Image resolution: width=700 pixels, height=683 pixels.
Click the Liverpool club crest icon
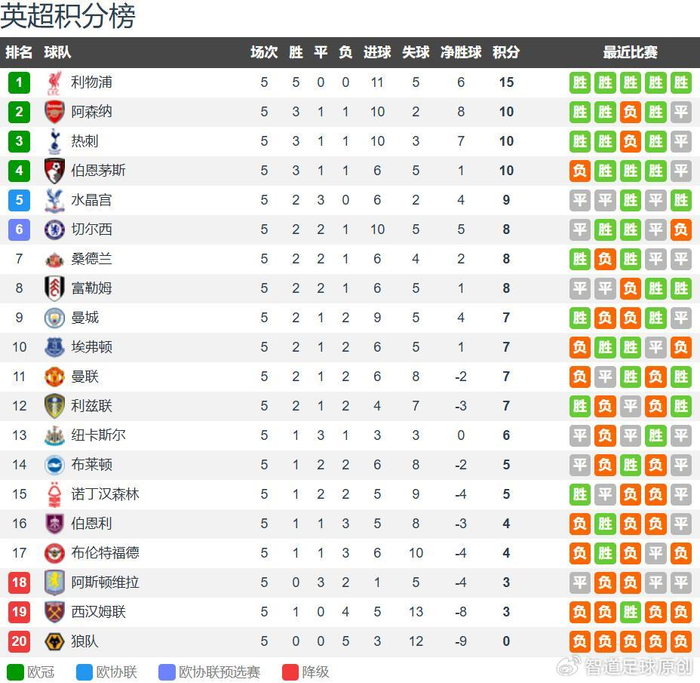[54, 83]
